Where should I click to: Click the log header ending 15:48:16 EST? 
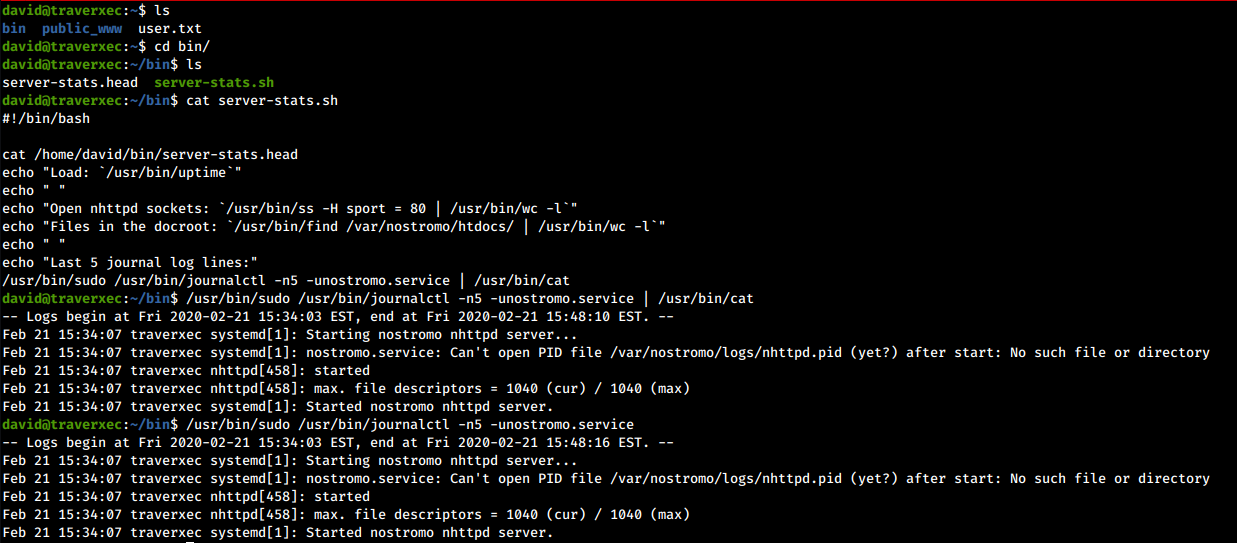[338, 443]
